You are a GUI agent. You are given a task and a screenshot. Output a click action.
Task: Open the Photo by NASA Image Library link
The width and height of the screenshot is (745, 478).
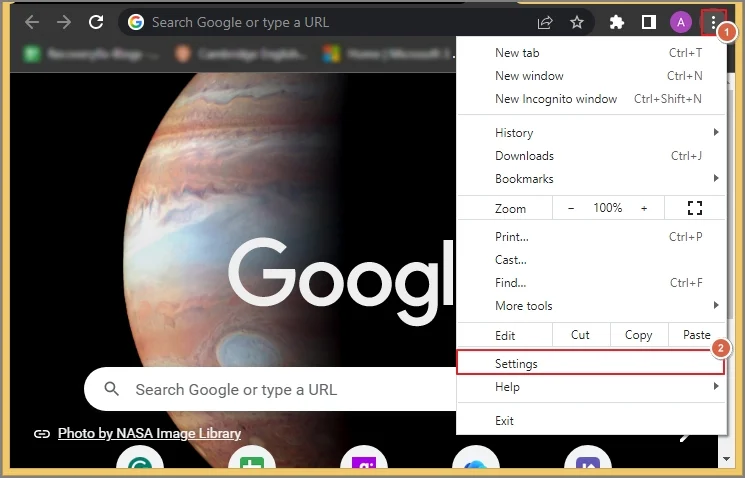pos(149,433)
